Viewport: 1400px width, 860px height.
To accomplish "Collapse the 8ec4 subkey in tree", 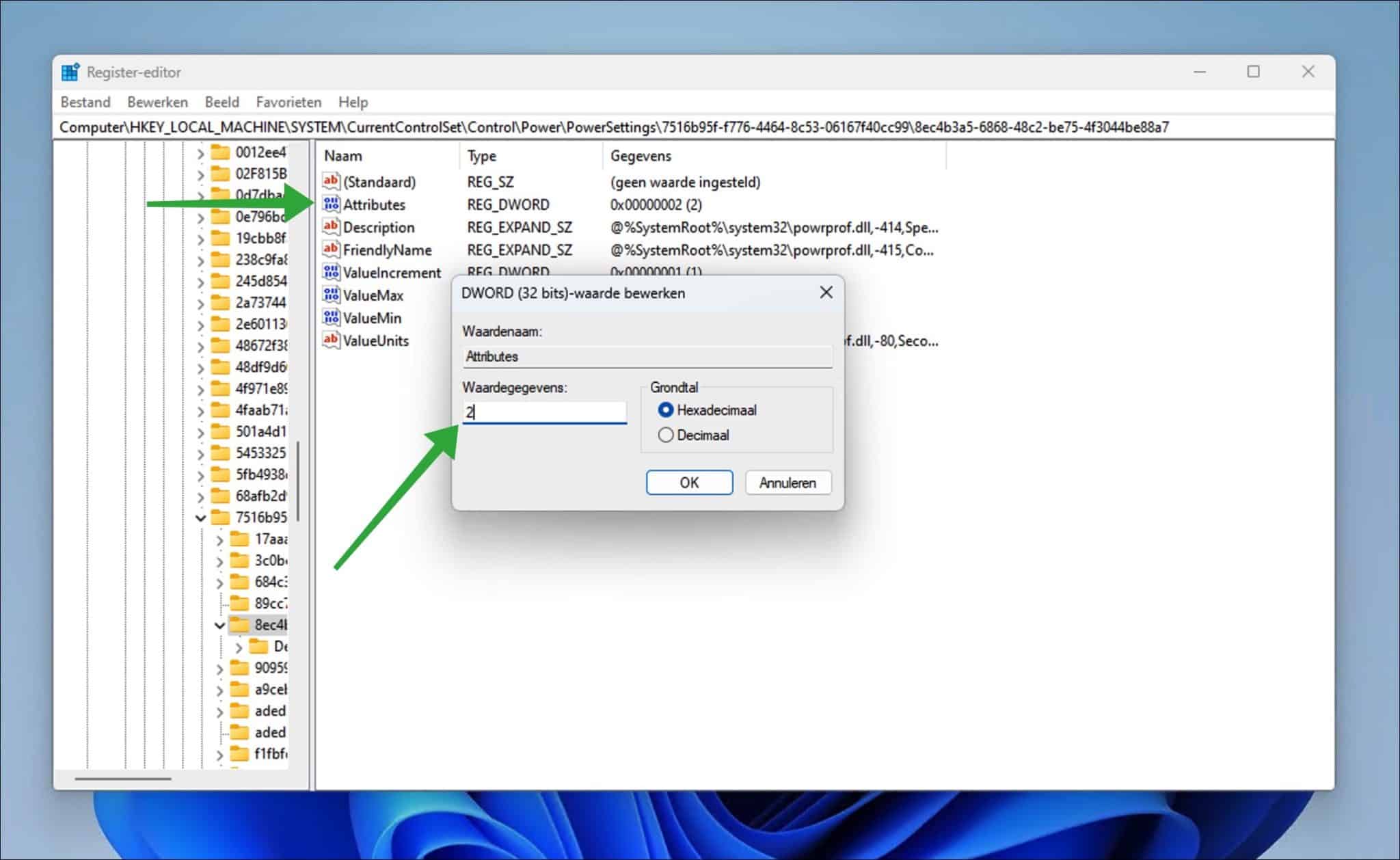I will tap(219, 625).
